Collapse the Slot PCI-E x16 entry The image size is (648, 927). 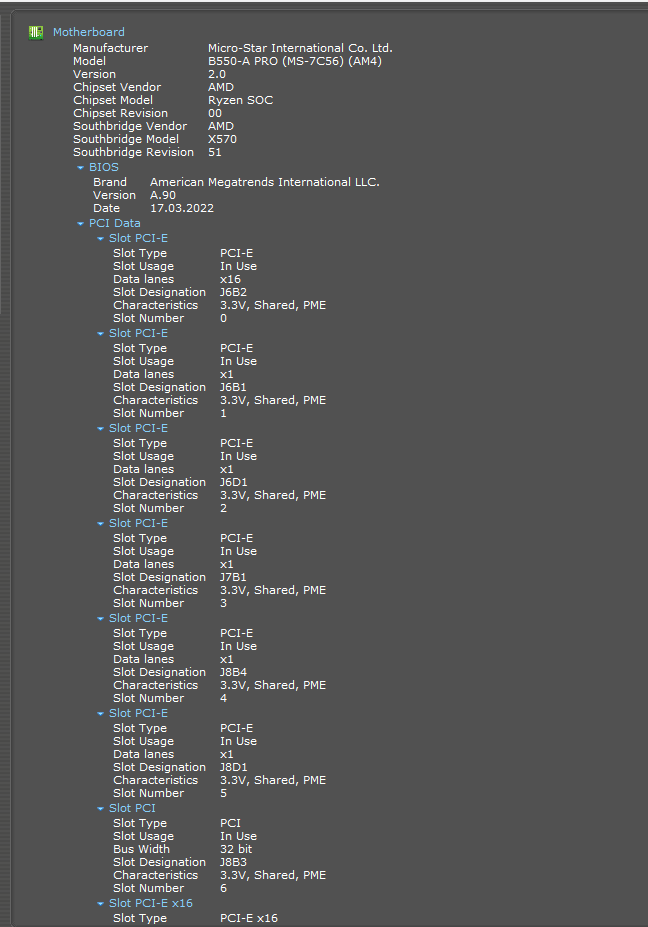pos(101,904)
